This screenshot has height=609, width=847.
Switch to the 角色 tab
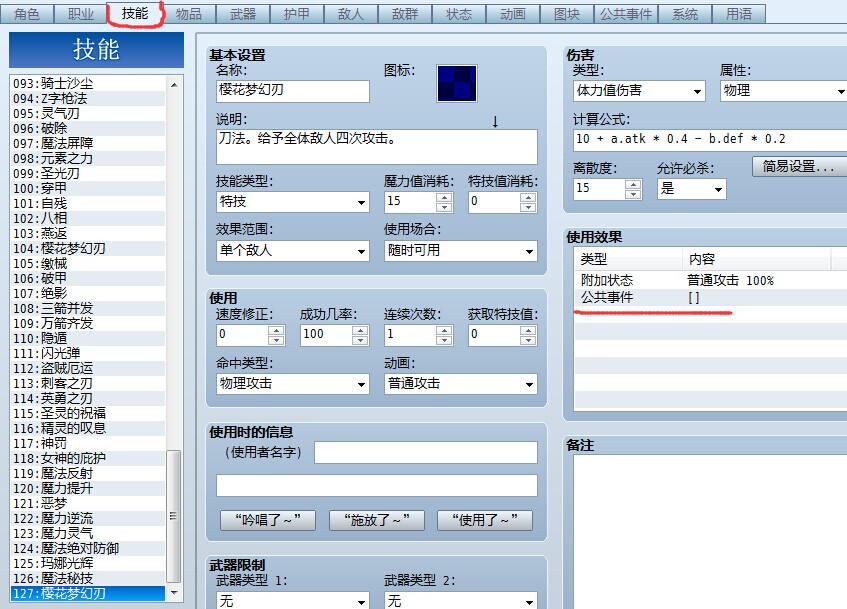pos(27,14)
